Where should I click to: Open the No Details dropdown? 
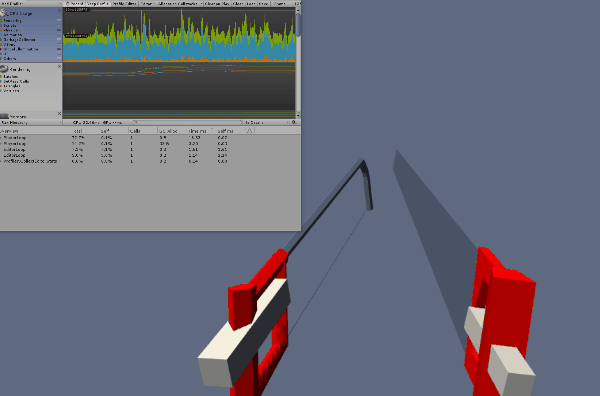[266, 122]
